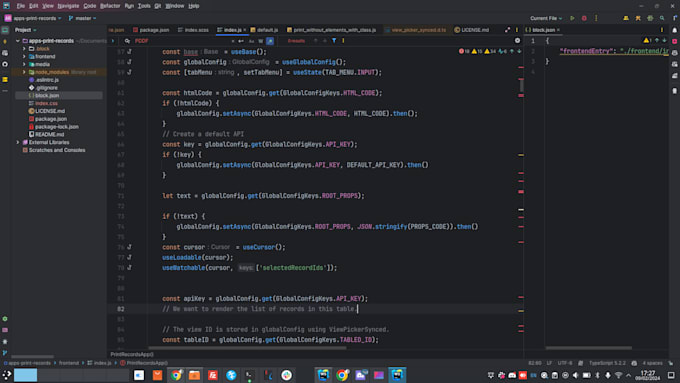Select .gitignore in project tree
The image size is (680, 383).
[x=43, y=88]
